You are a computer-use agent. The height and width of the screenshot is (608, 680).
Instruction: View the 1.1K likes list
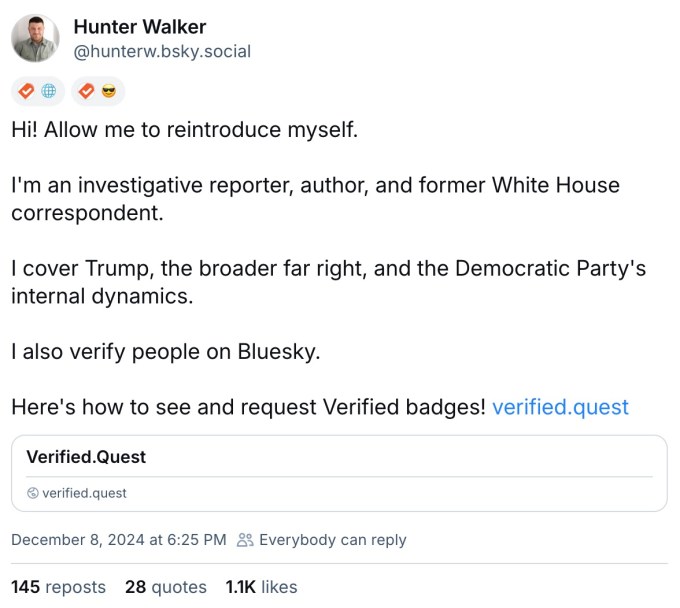pos(261,587)
